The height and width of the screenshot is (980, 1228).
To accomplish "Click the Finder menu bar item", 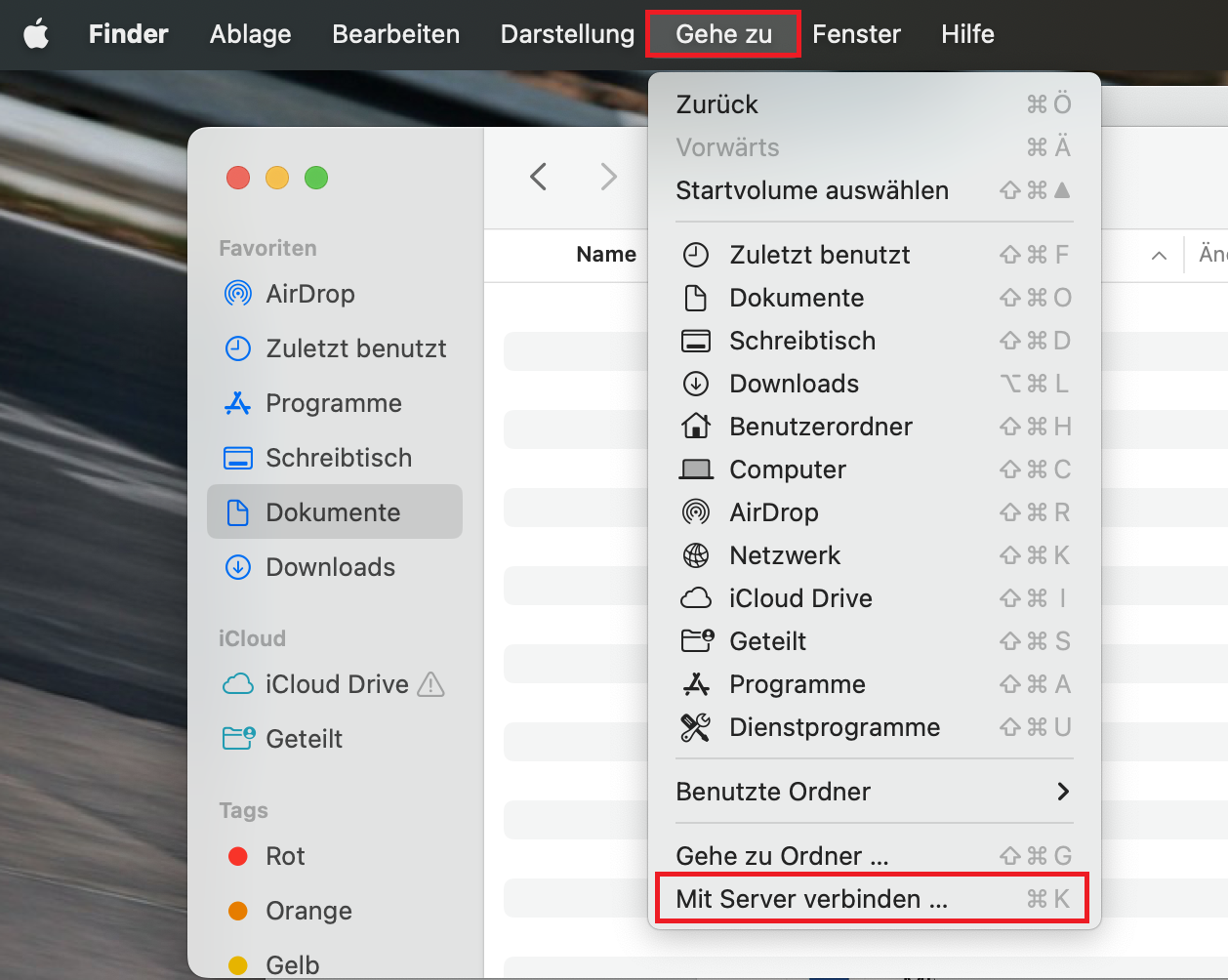I will pyautogui.click(x=128, y=34).
